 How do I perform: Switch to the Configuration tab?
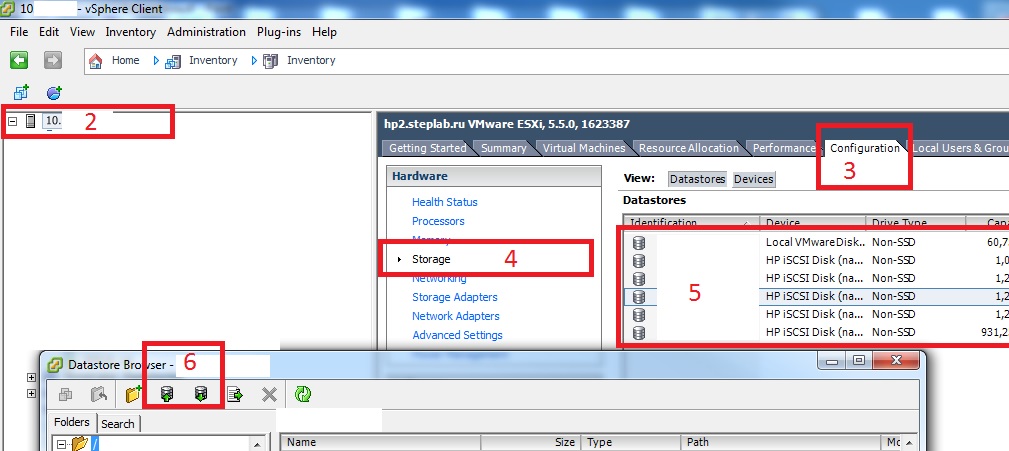pos(864,148)
